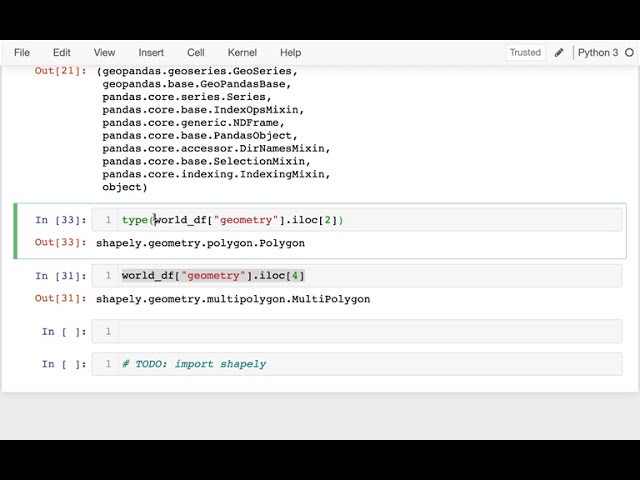Click pandas.core.base.SelectionMixin output line

click(207, 162)
